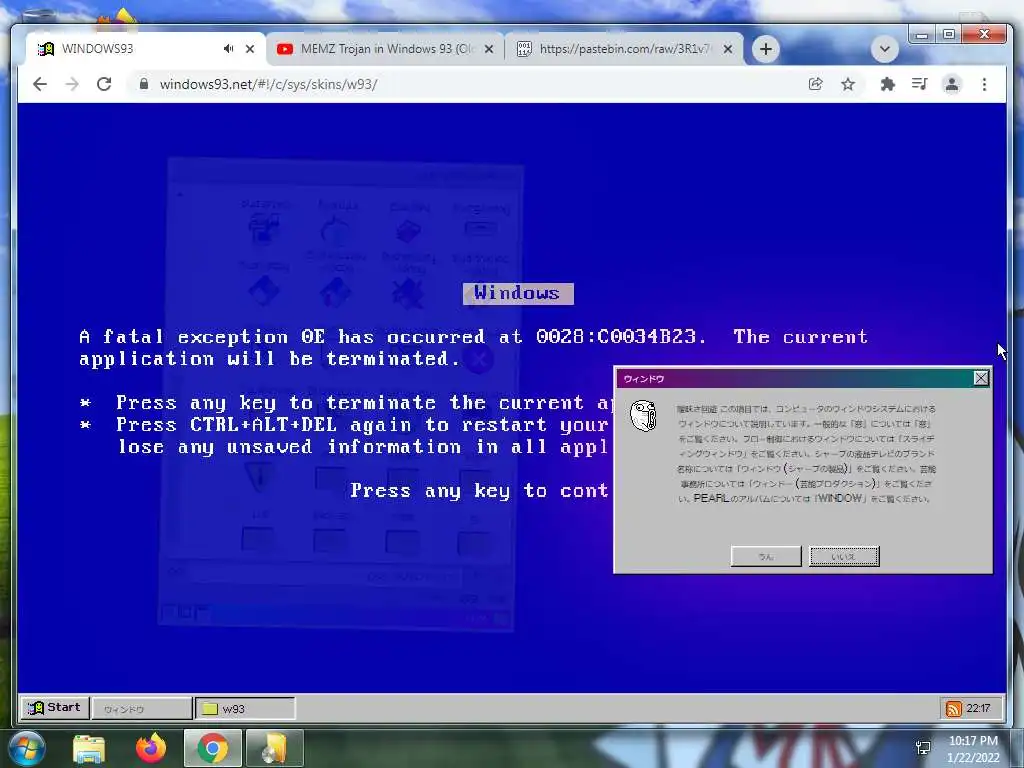Click the Windows 93 clock 22:17
Viewport: 1024px width, 768px height.
(x=979, y=709)
